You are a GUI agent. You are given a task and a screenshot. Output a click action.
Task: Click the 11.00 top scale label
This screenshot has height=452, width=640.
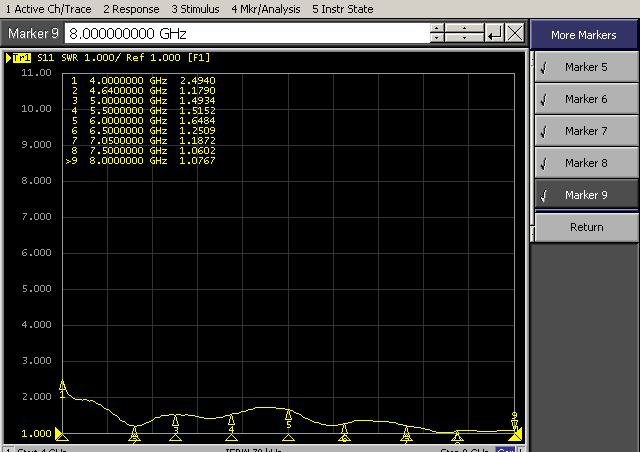(36, 73)
